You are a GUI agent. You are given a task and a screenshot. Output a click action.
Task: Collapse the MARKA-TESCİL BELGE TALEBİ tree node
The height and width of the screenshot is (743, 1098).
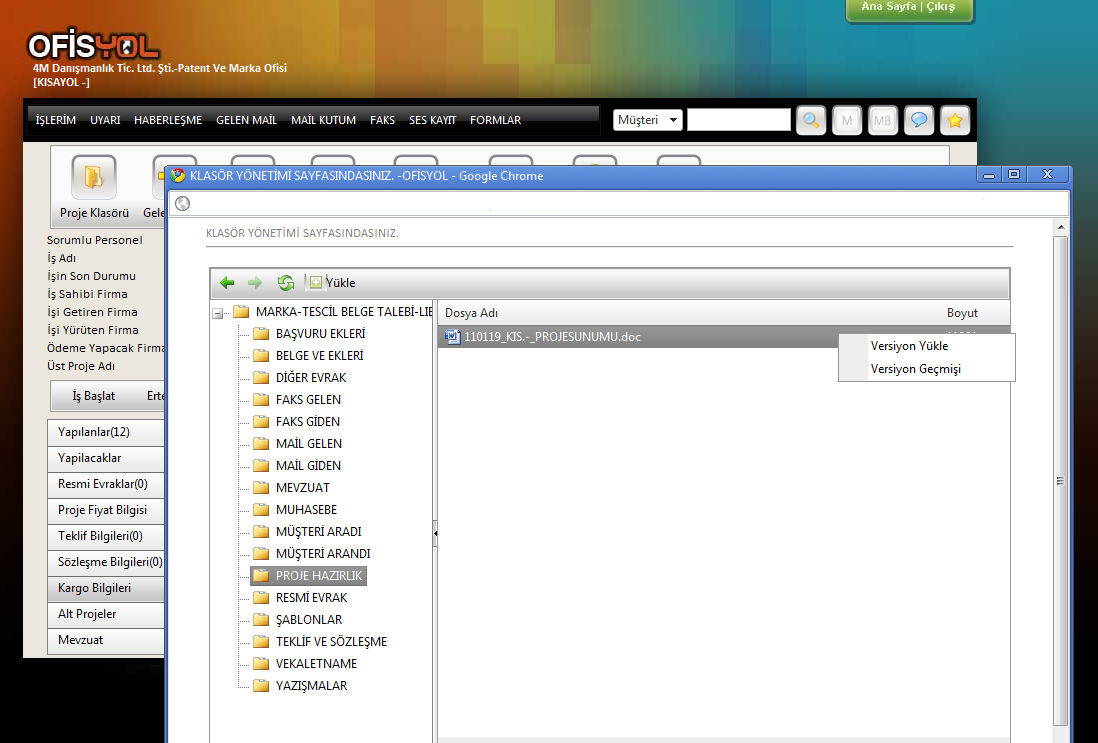pyautogui.click(x=218, y=313)
